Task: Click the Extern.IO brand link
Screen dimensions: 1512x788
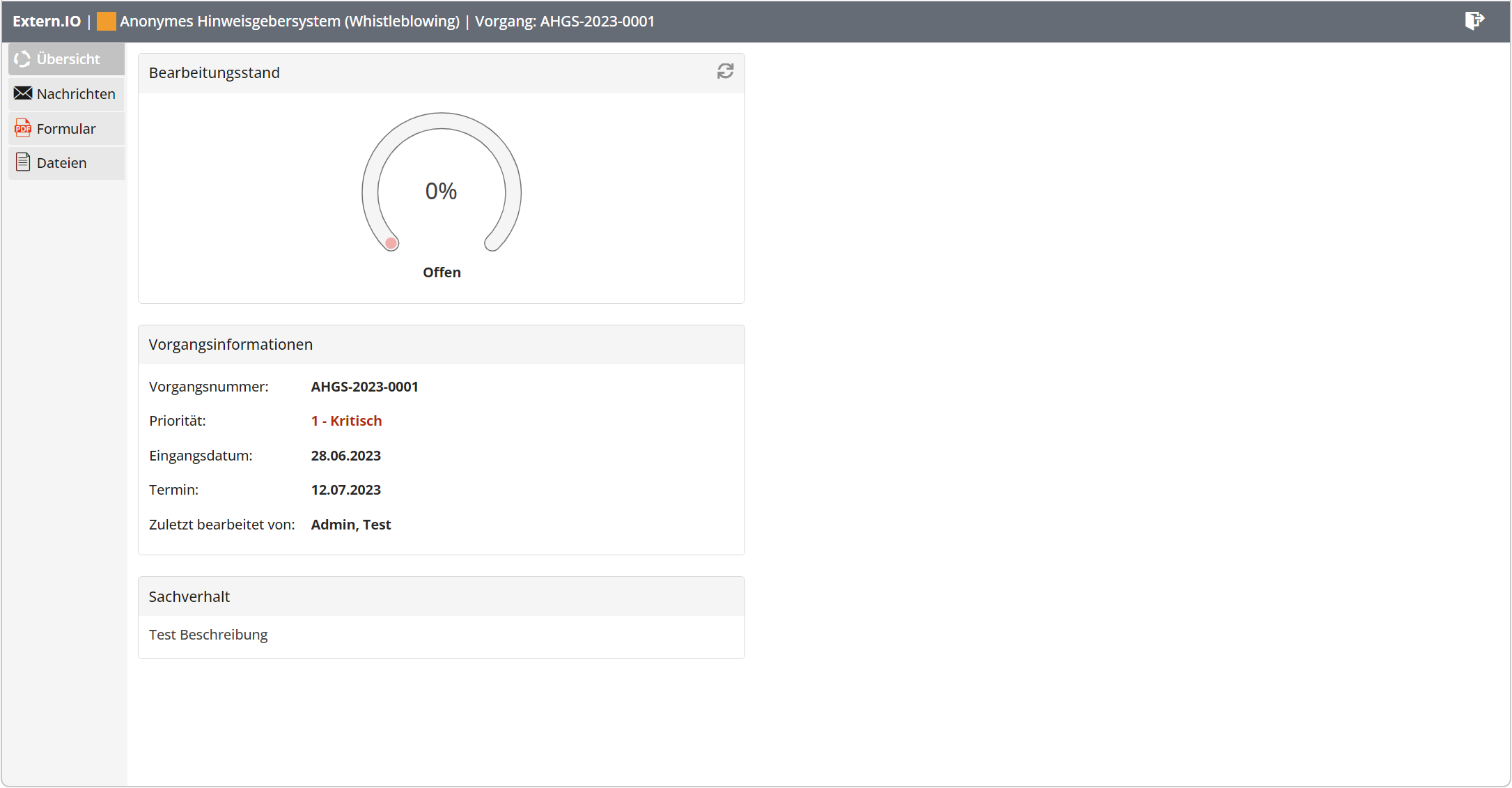Action: (x=47, y=22)
